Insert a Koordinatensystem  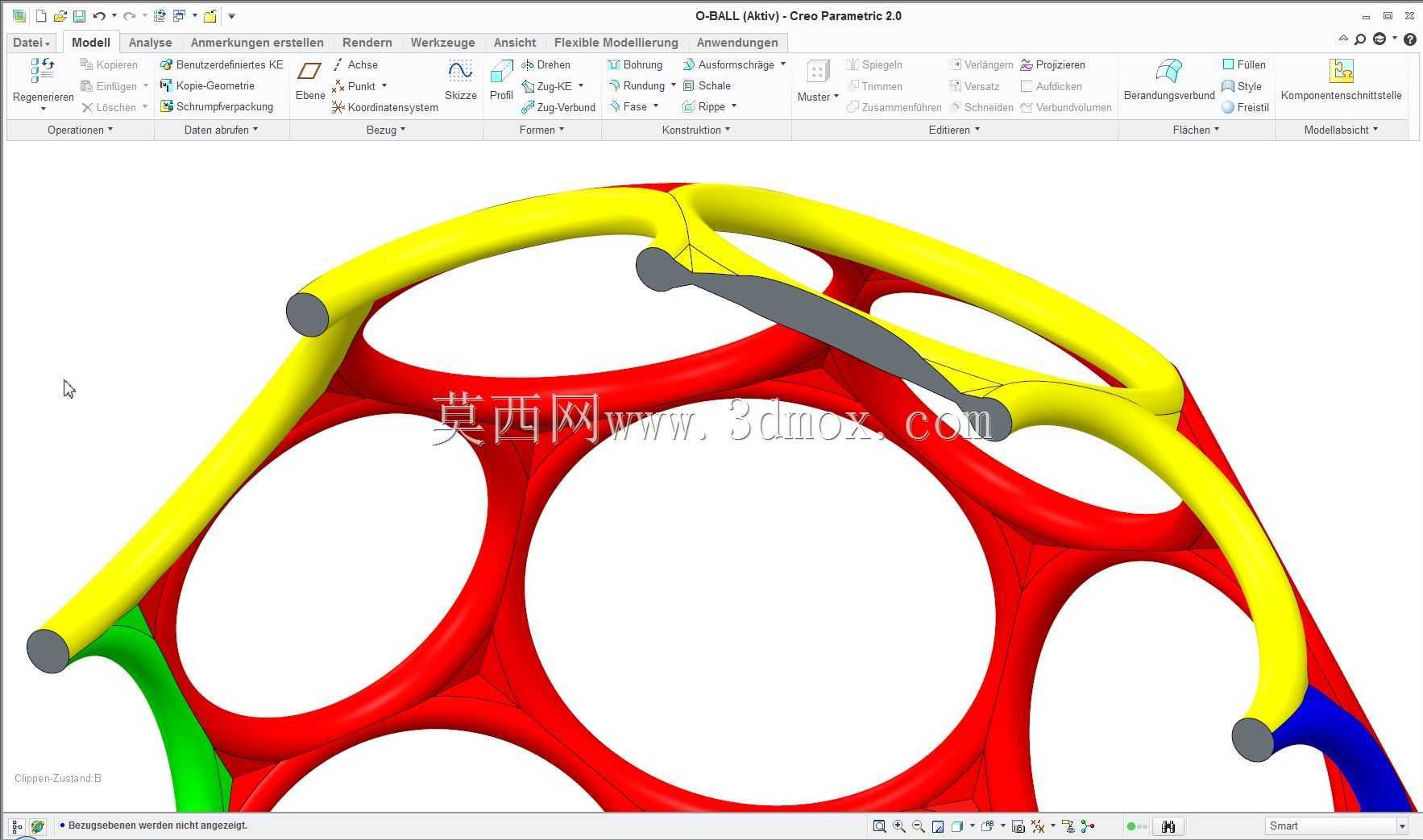point(385,107)
